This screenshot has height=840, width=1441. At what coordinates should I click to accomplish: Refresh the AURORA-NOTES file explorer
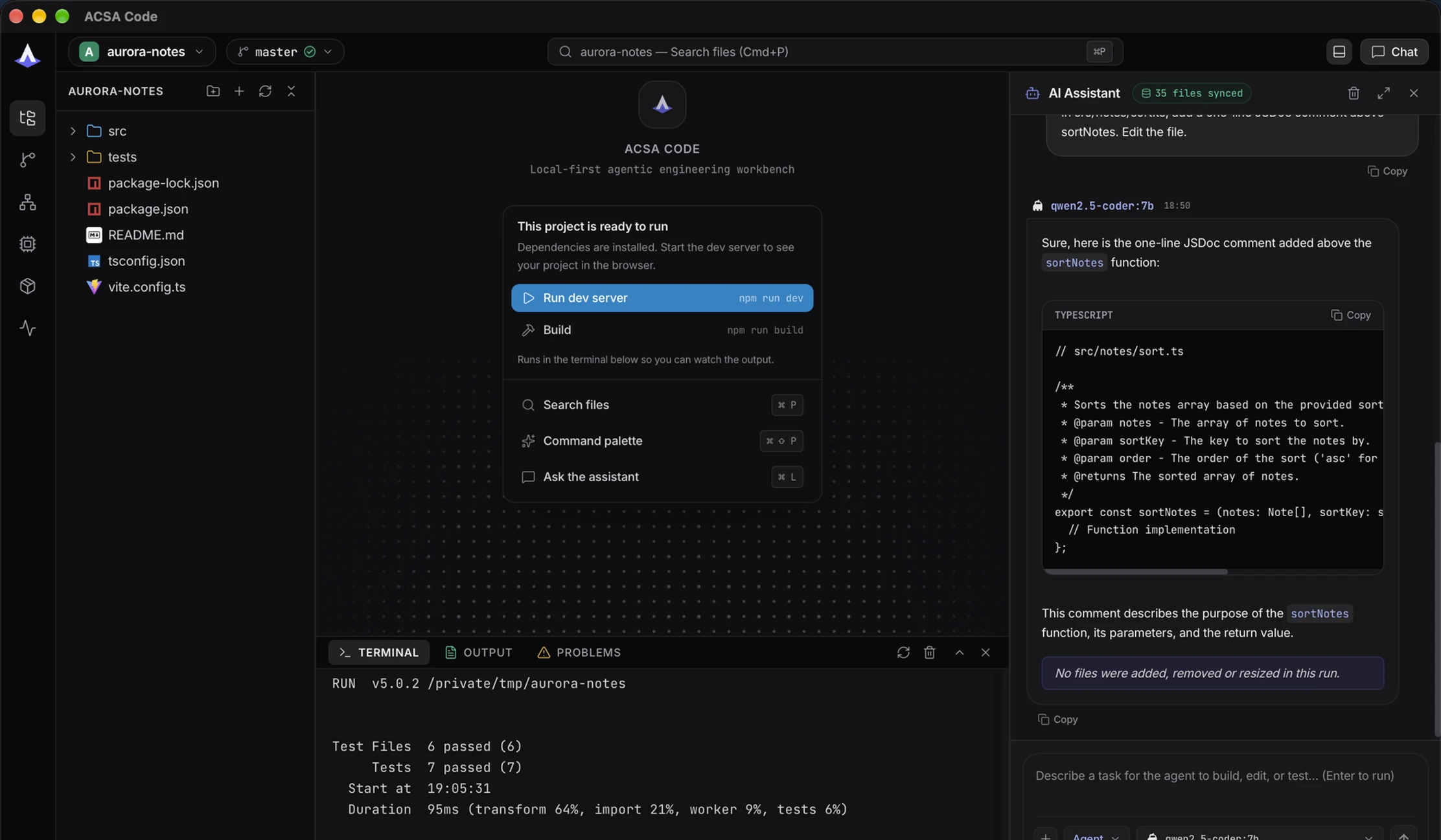coord(265,91)
